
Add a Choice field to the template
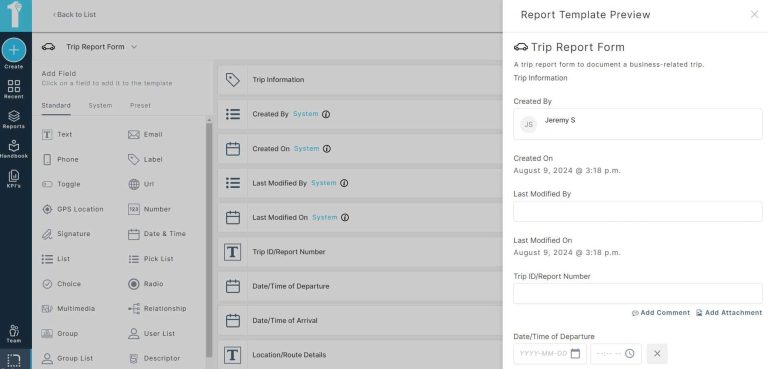point(61,284)
